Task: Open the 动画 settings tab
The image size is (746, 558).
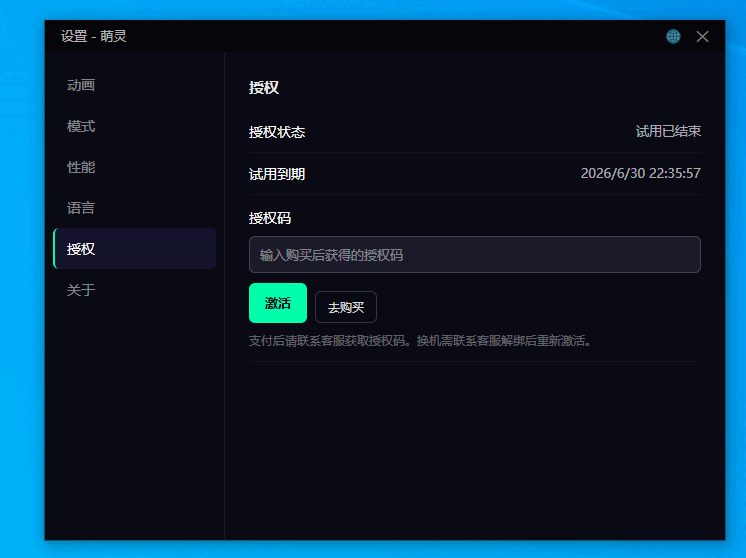Action: coord(135,85)
